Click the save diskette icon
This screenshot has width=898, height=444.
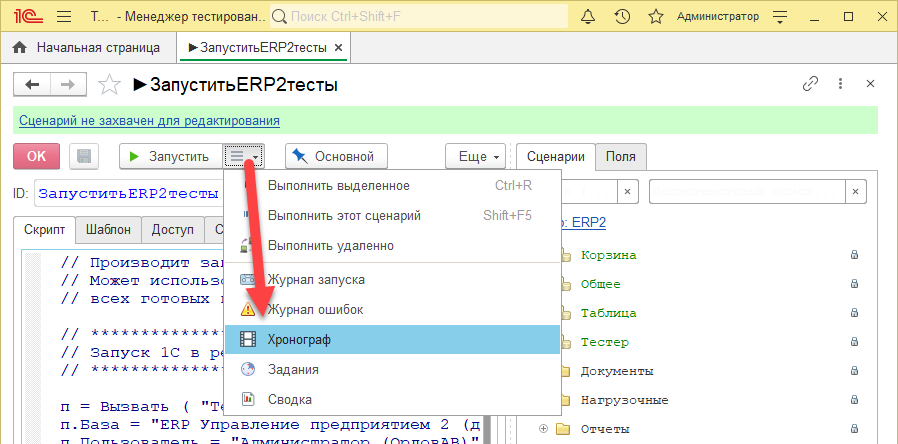[x=84, y=156]
